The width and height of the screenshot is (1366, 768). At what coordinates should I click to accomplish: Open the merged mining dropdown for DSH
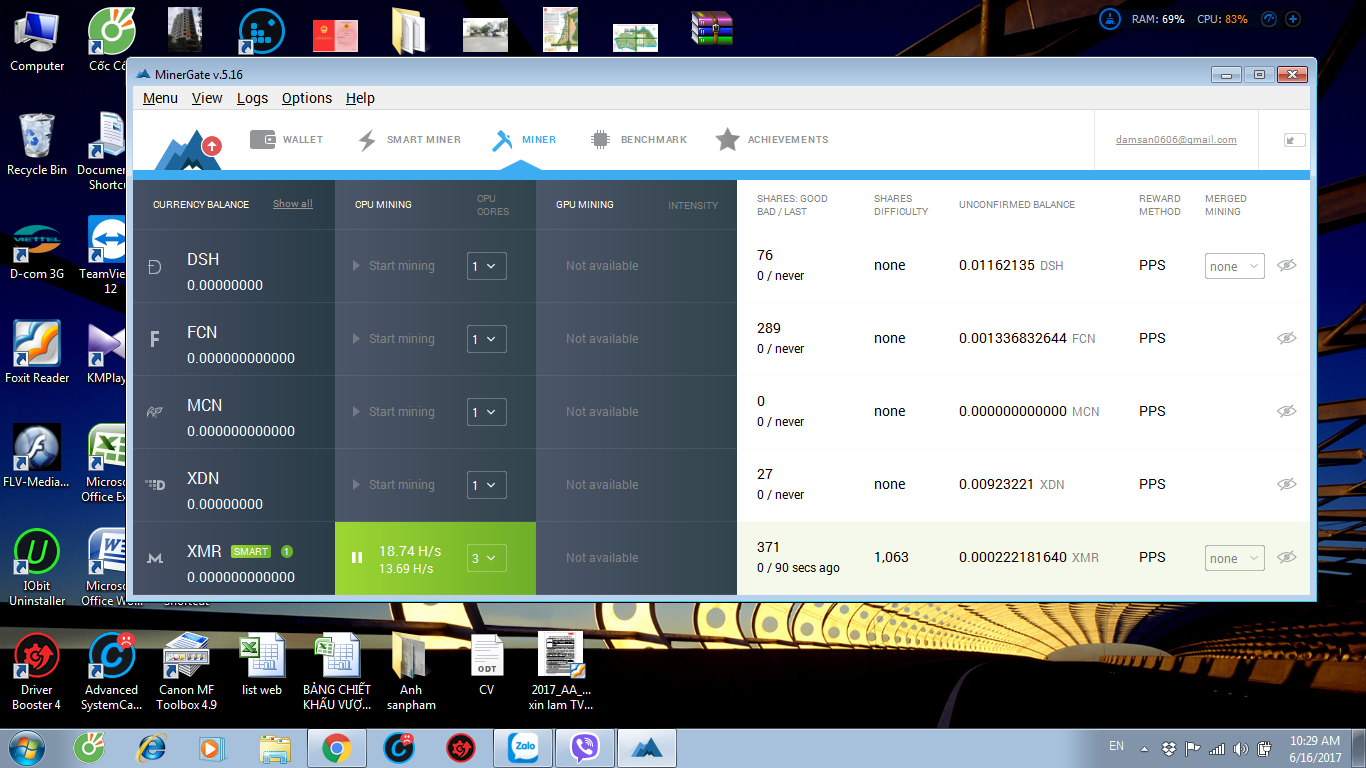pyautogui.click(x=1235, y=266)
